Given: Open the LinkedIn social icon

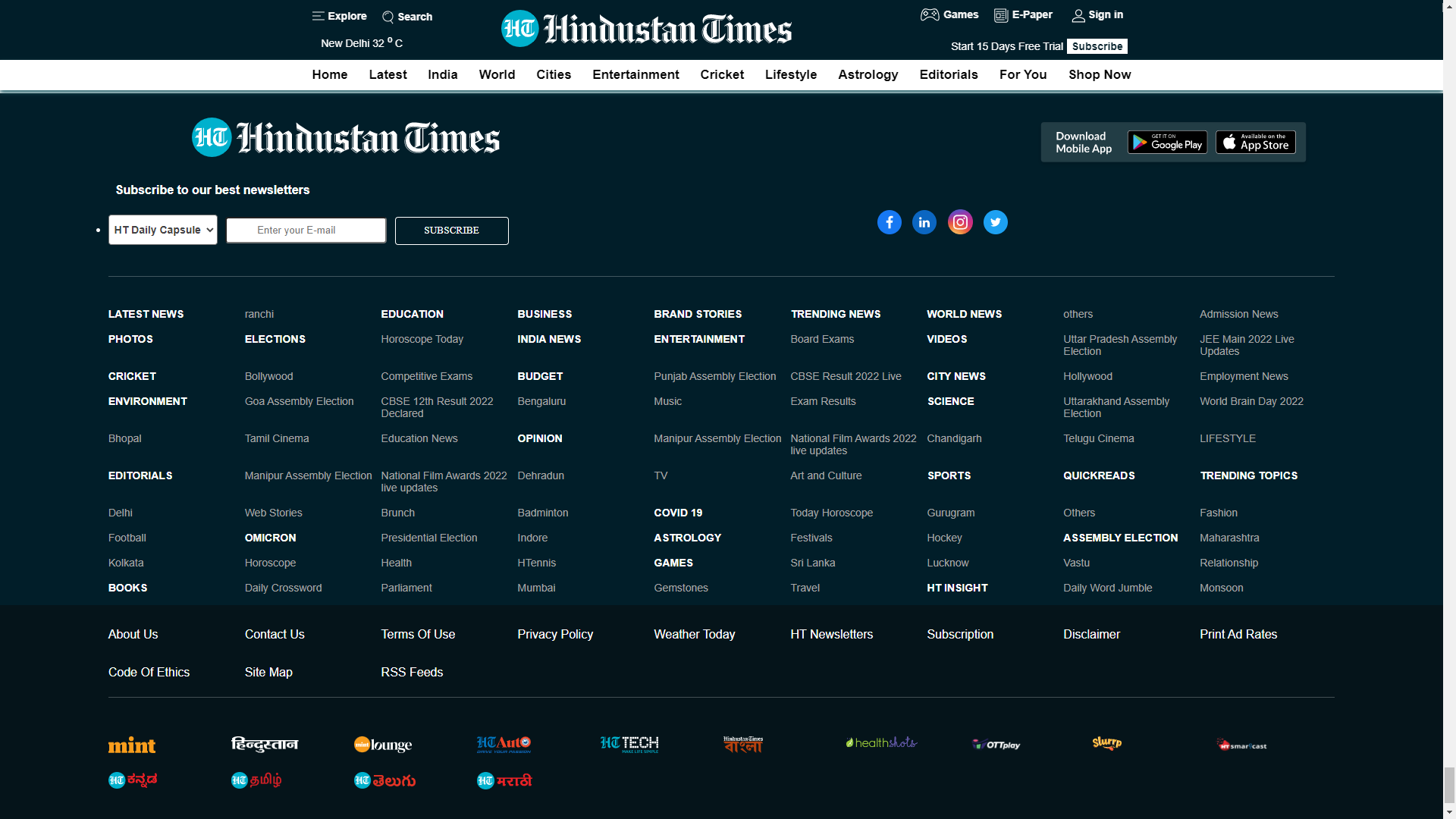Looking at the screenshot, I should 924,222.
